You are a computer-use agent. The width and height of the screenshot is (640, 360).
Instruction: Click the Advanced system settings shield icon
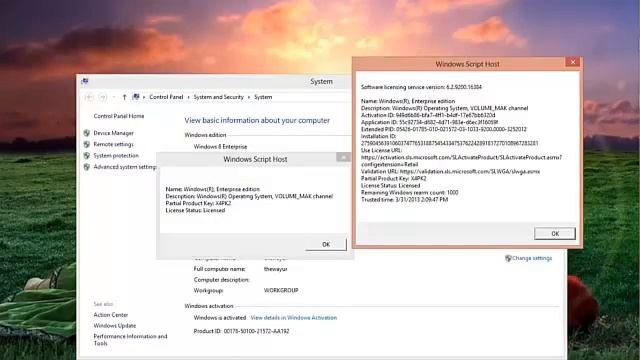87,167
